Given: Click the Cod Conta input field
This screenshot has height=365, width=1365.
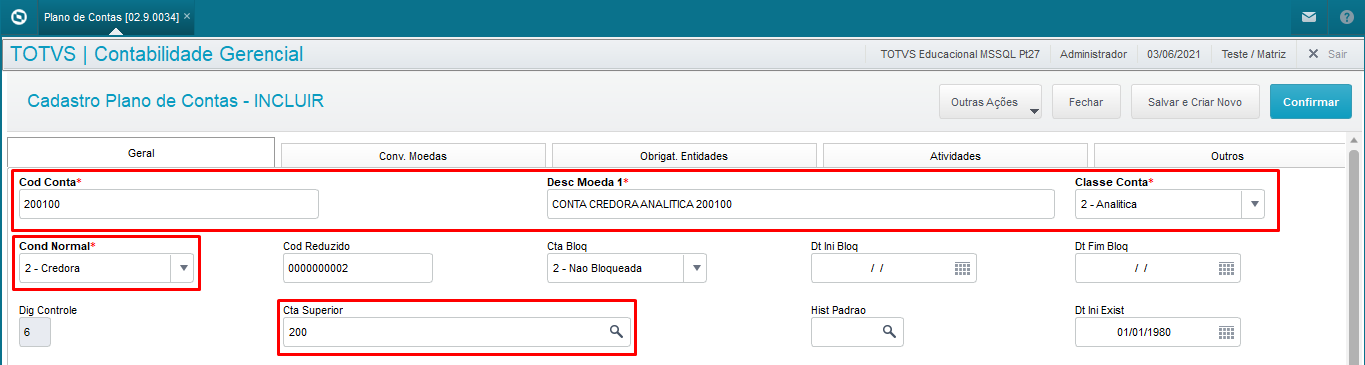Looking at the screenshot, I should [169, 204].
